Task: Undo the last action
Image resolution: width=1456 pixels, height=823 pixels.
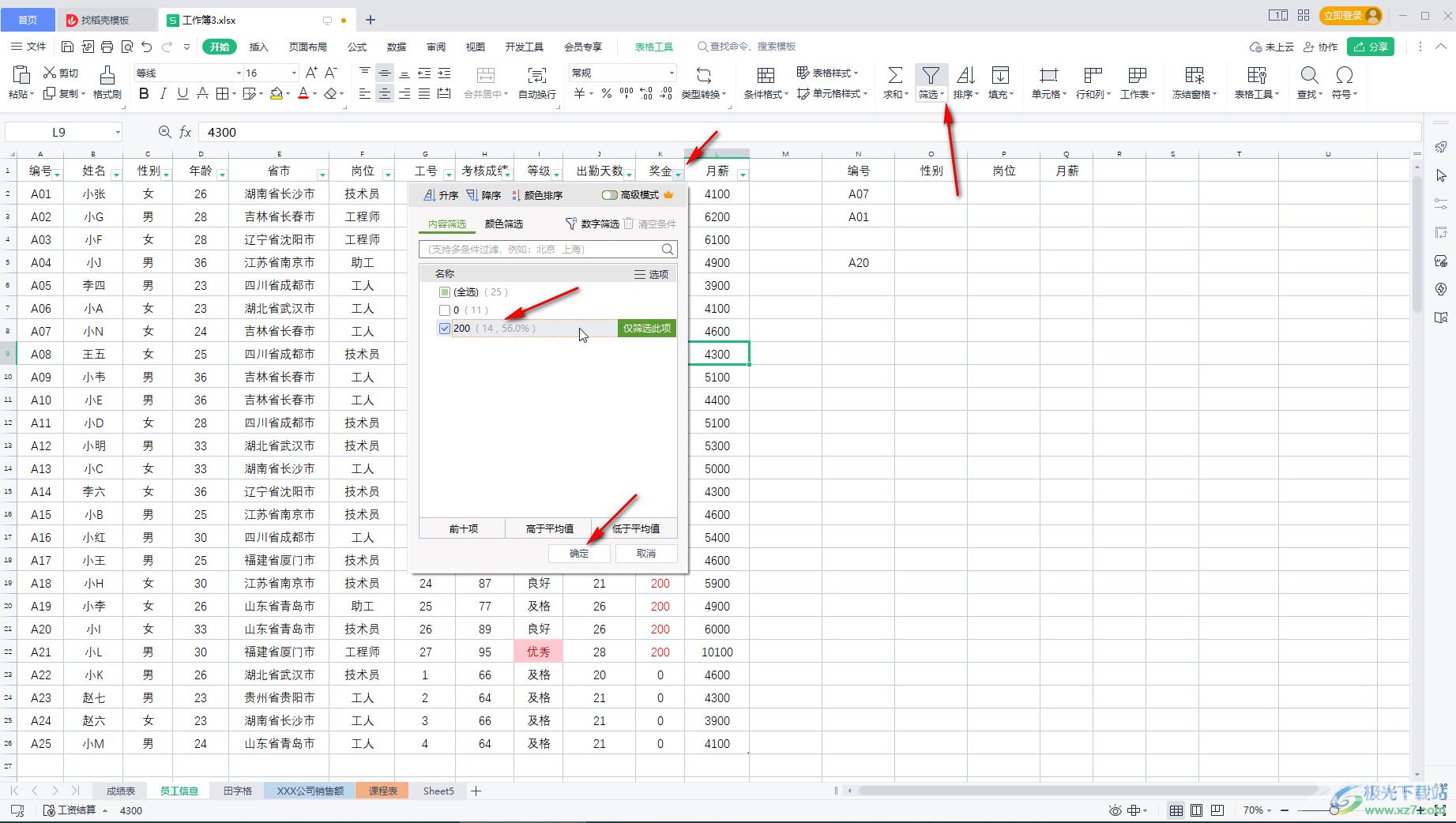Action: pyautogui.click(x=147, y=47)
